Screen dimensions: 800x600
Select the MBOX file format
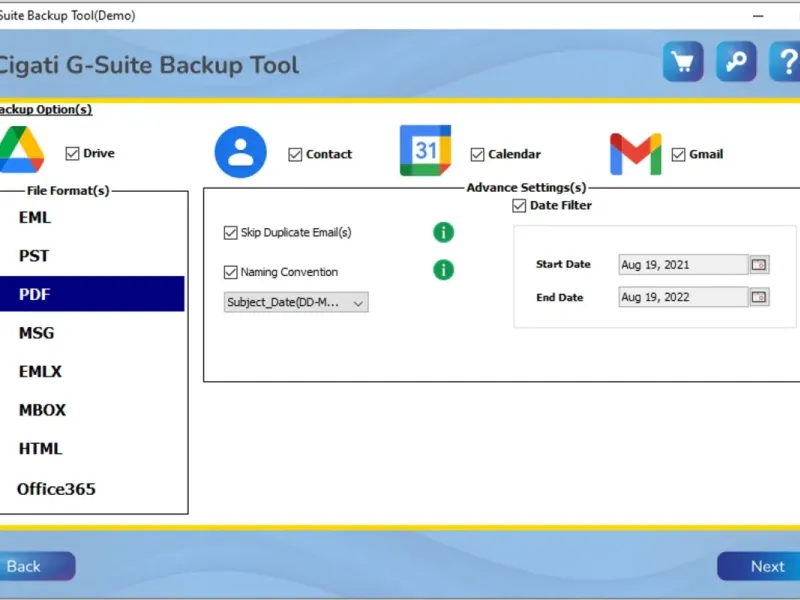pyautogui.click(x=42, y=410)
